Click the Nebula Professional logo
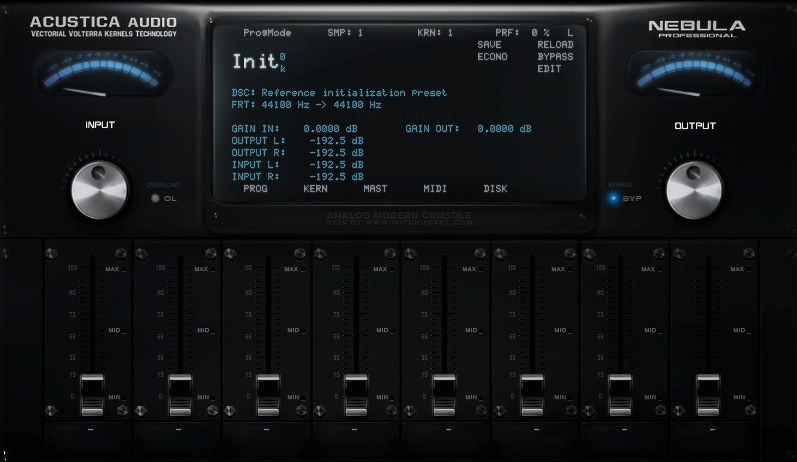The height and width of the screenshot is (462, 797). point(697,28)
